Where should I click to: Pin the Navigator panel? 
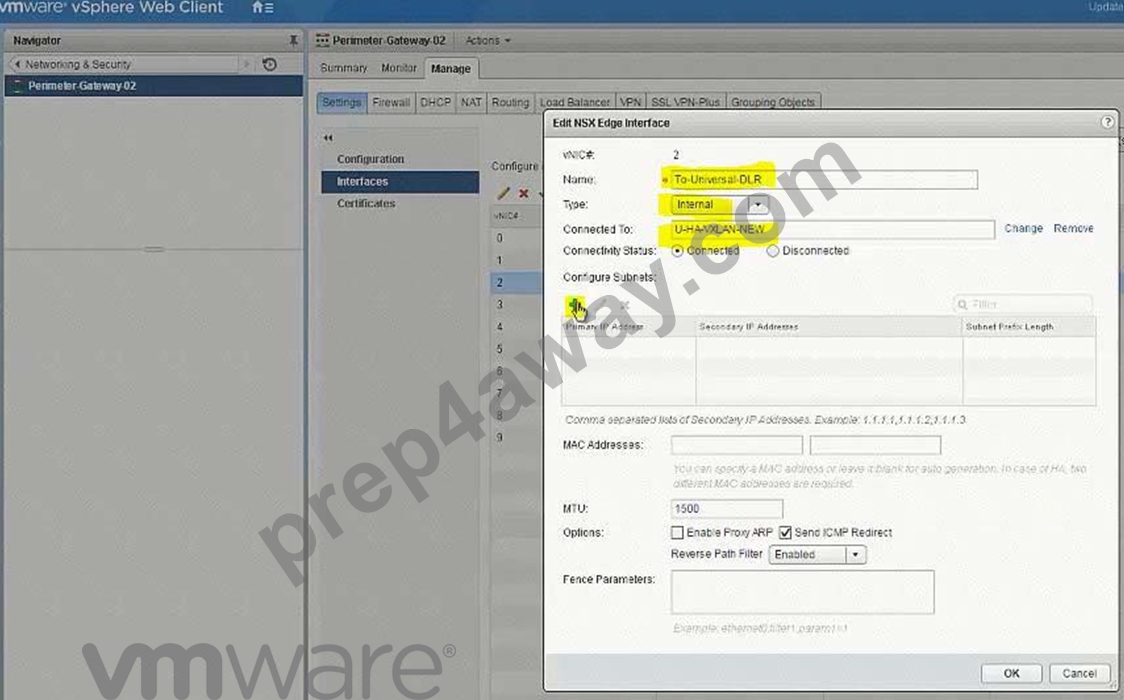coord(293,41)
